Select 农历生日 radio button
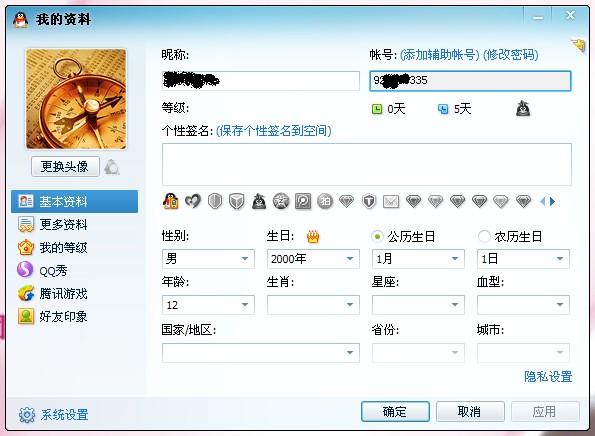 point(484,236)
